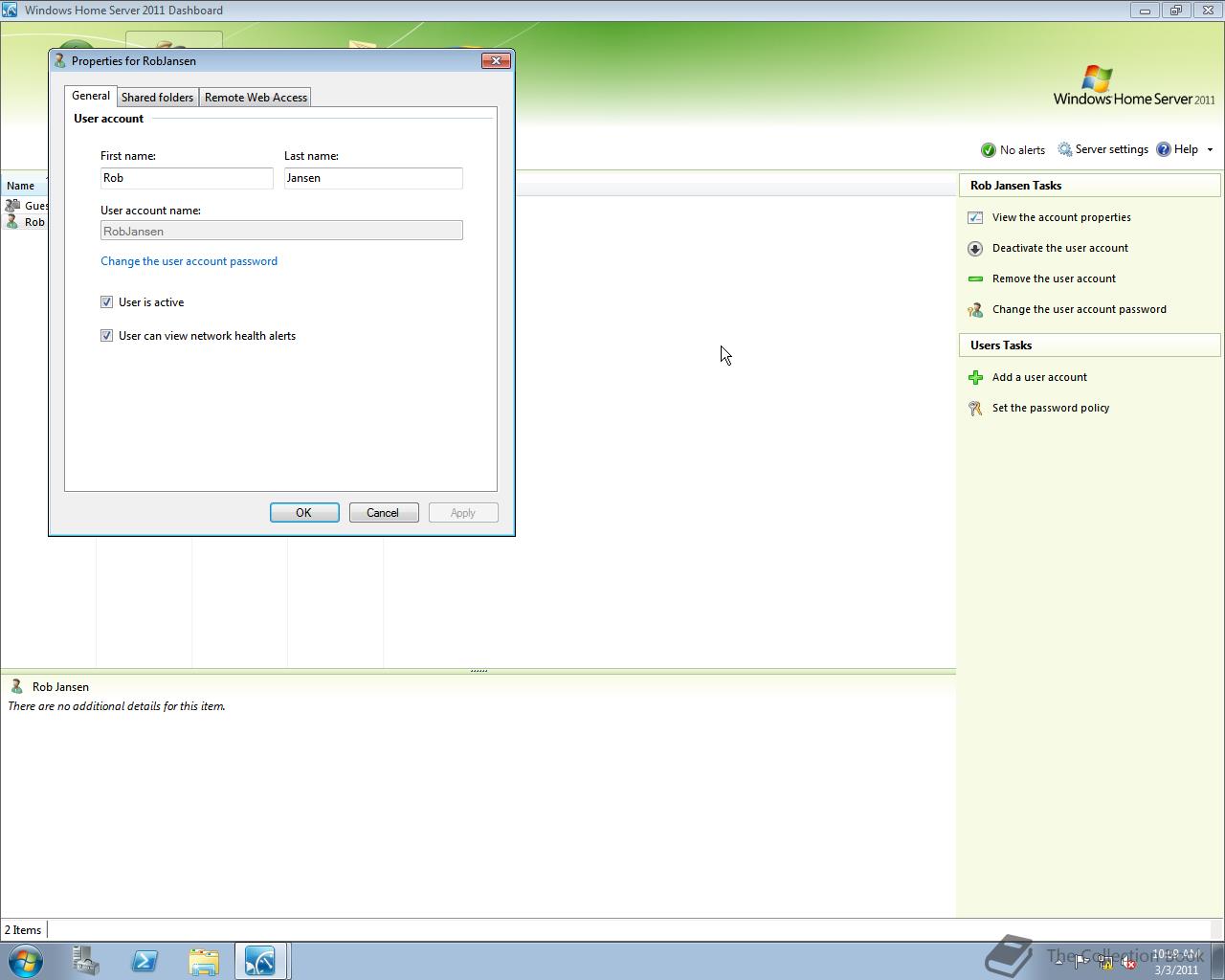The width and height of the screenshot is (1225, 980).
Task: Click the User account name field
Action: click(x=281, y=231)
